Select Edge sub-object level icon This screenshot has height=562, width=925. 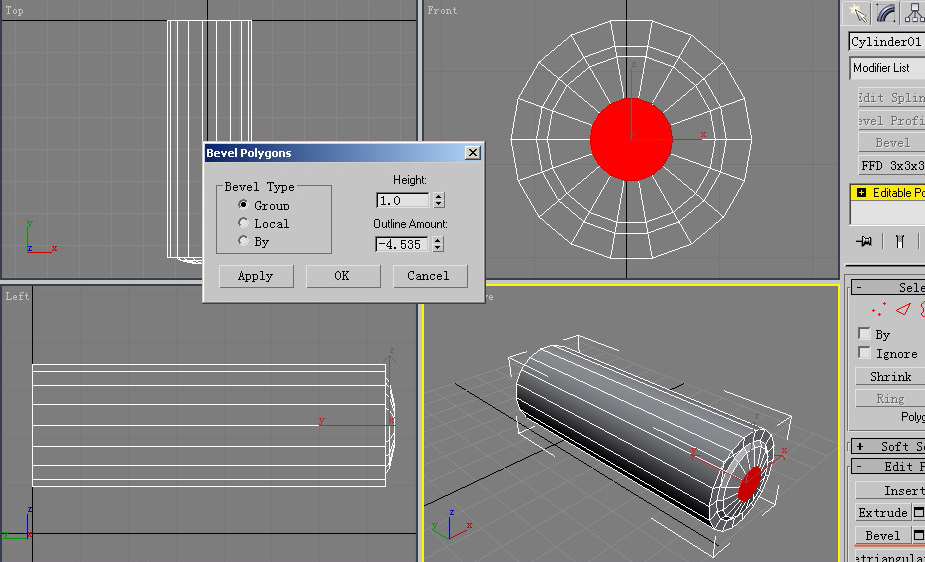[x=903, y=309]
